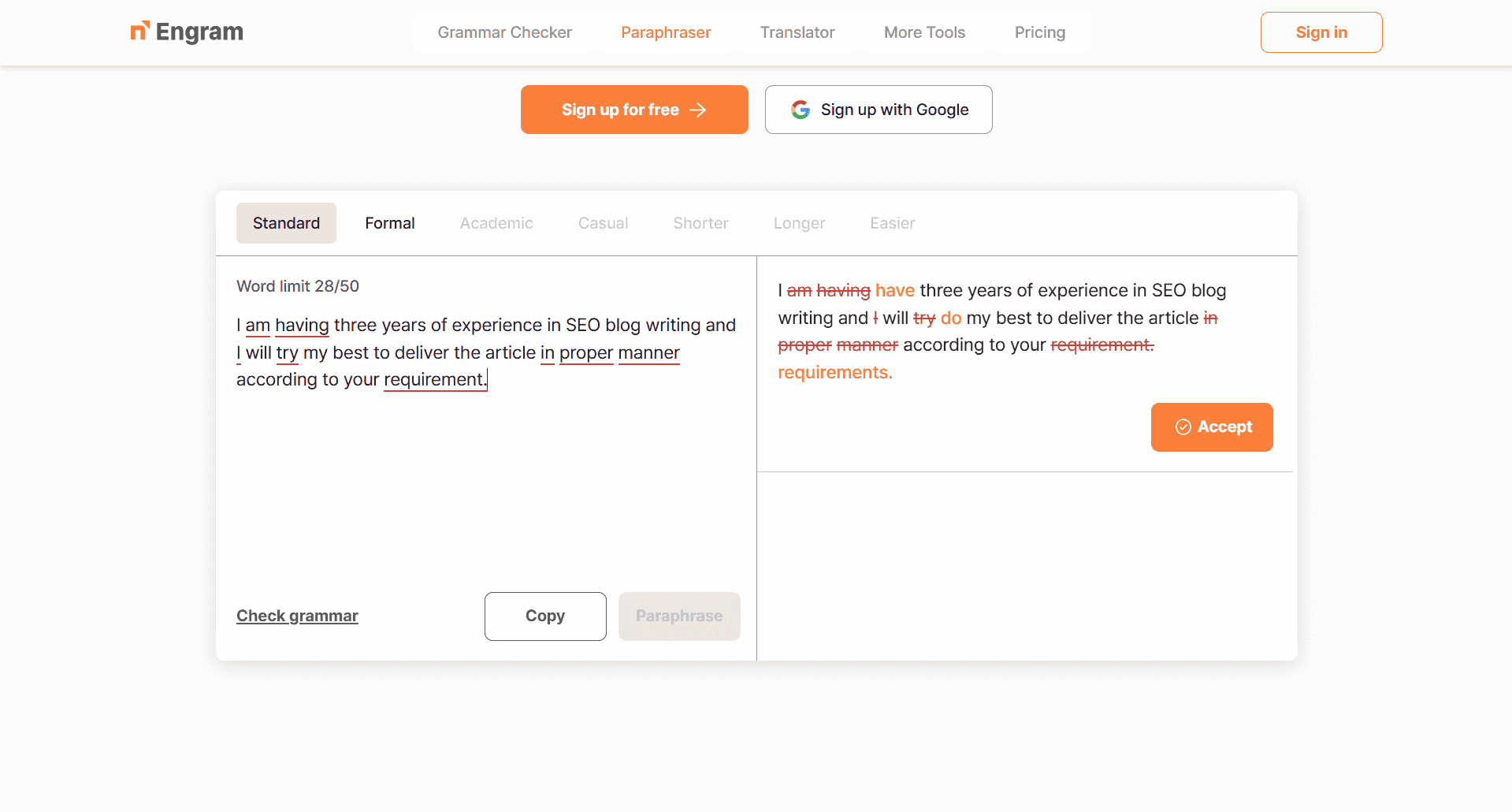Click the Sign in button
Image resolution: width=1512 pixels, height=812 pixels.
pos(1321,32)
